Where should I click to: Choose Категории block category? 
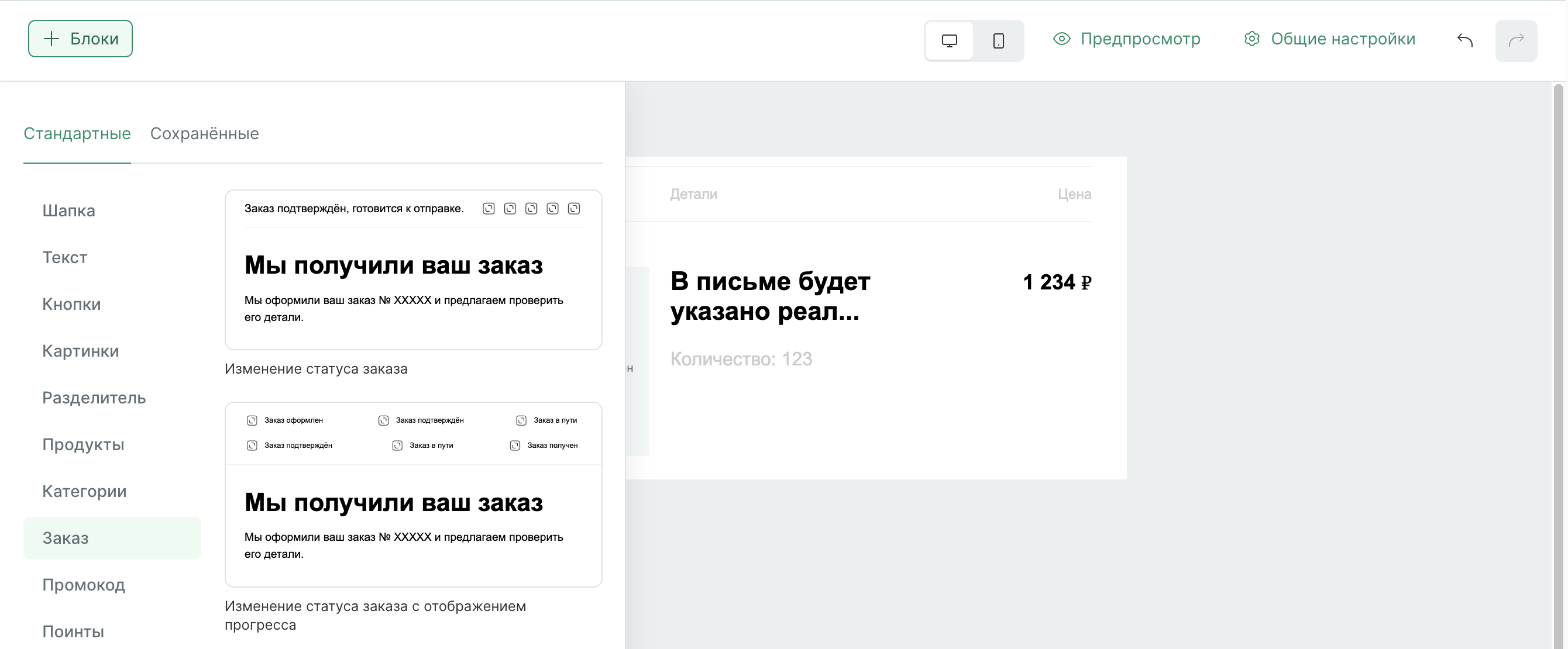(112, 492)
